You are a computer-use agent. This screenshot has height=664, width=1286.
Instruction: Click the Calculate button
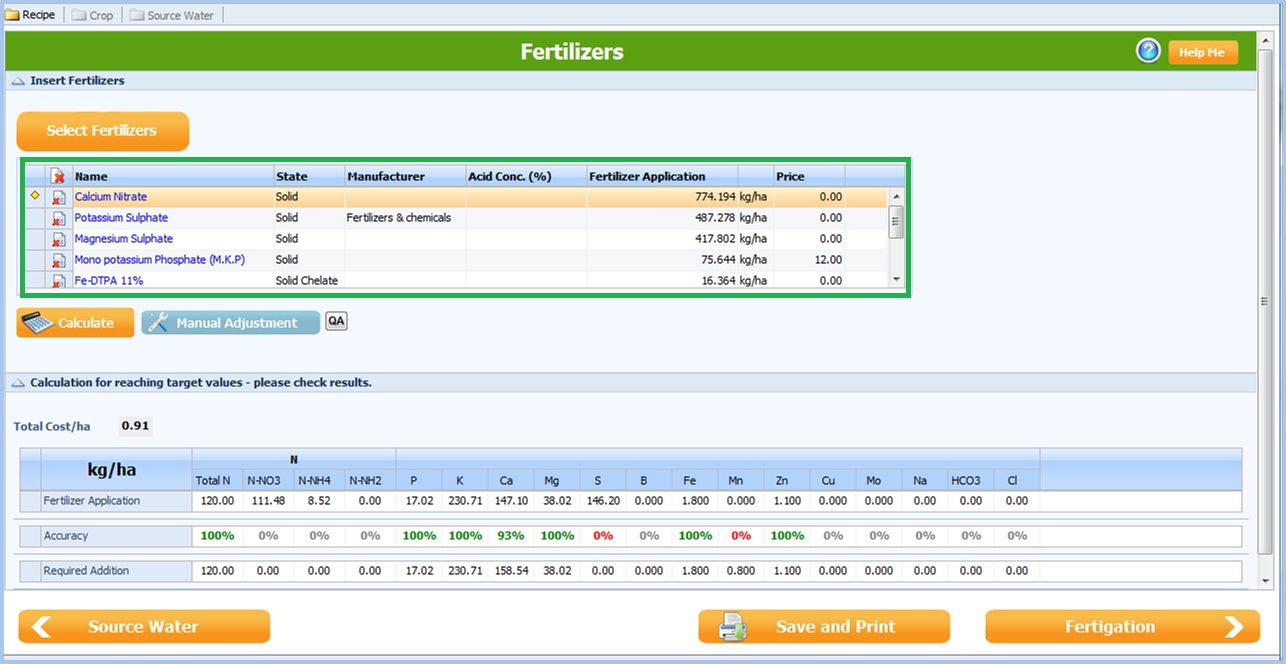coord(75,323)
